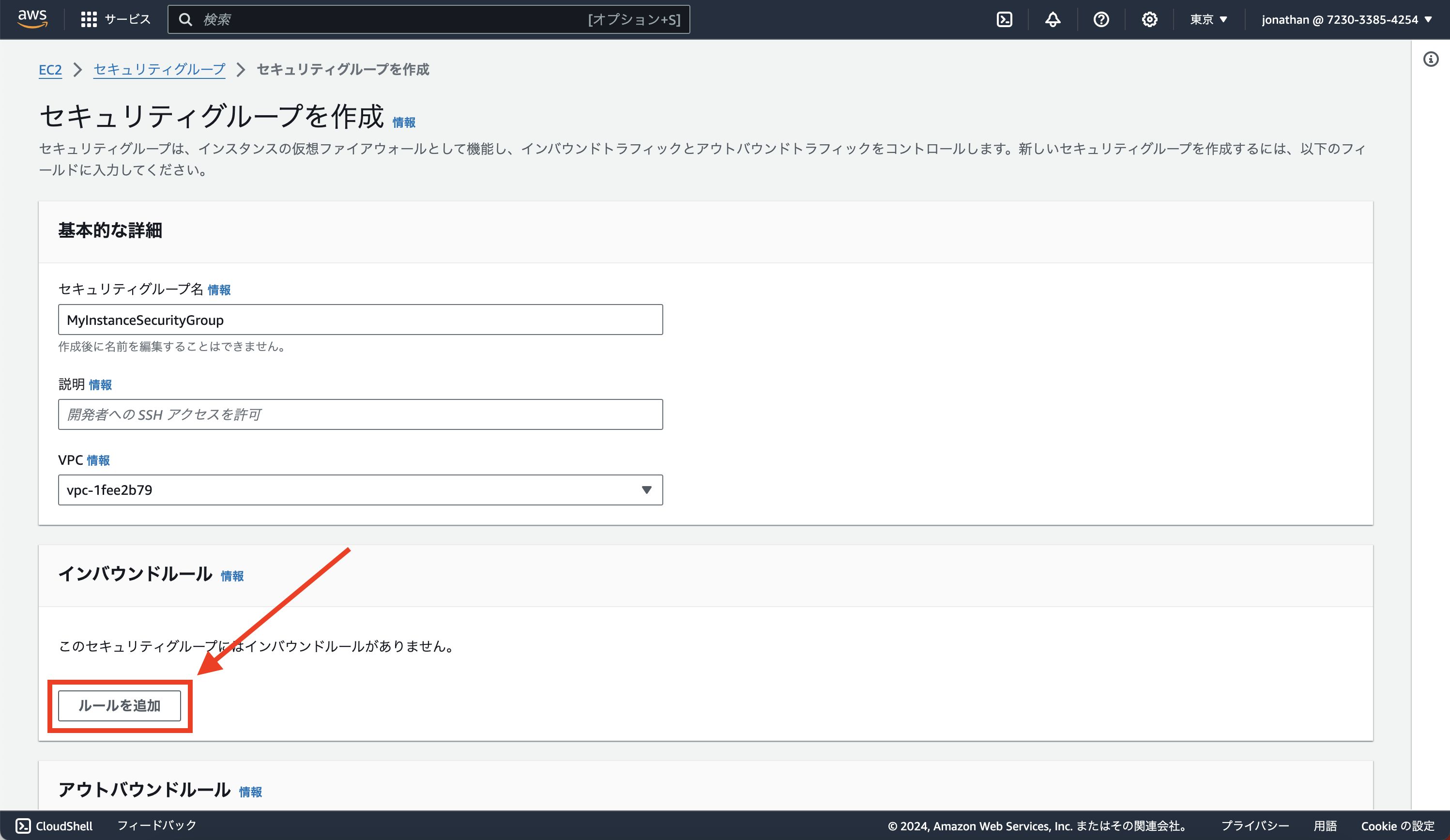View notifications via the bell icon
The height and width of the screenshot is (840, 1450).
pos(1053,19)
